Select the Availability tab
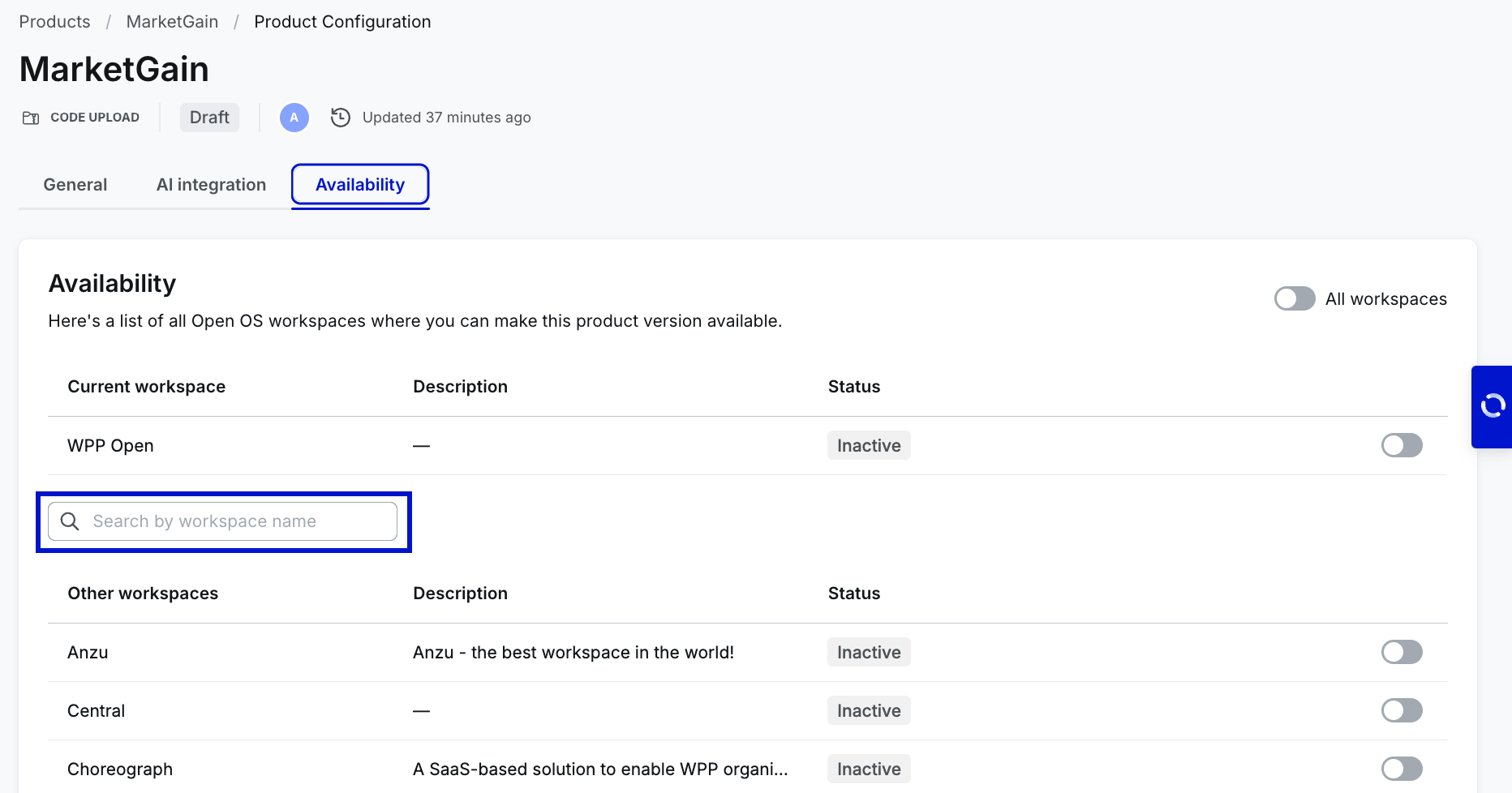This screenshot has width=1512, height=793. pyautogui.click(x=360, y=185)
